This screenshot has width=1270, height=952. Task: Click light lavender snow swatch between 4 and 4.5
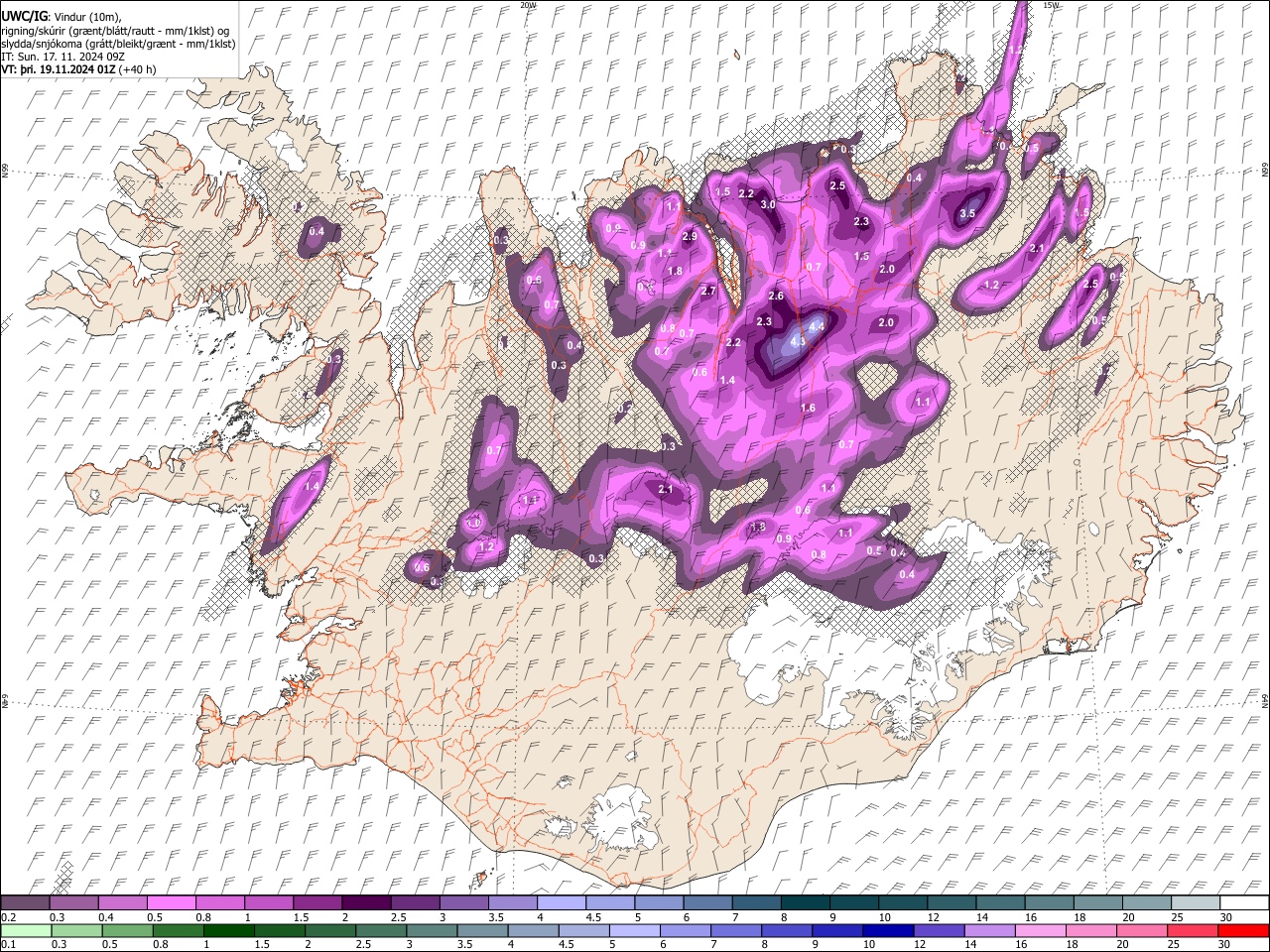click(x=562, y=903)
